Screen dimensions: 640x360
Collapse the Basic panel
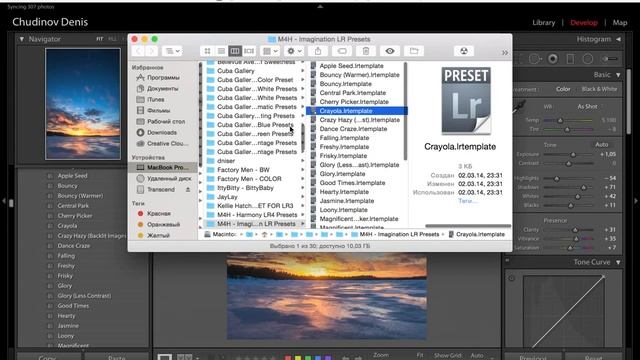(x=618, y=75)
